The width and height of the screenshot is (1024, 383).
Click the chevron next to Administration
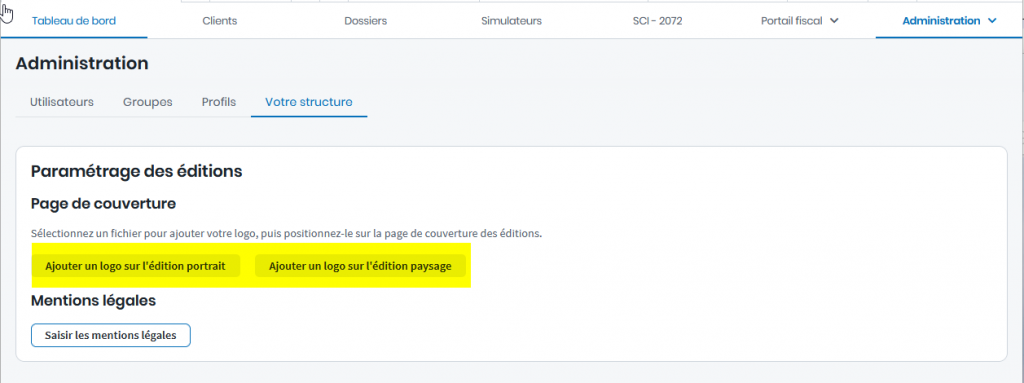click(x=992, y=21)
